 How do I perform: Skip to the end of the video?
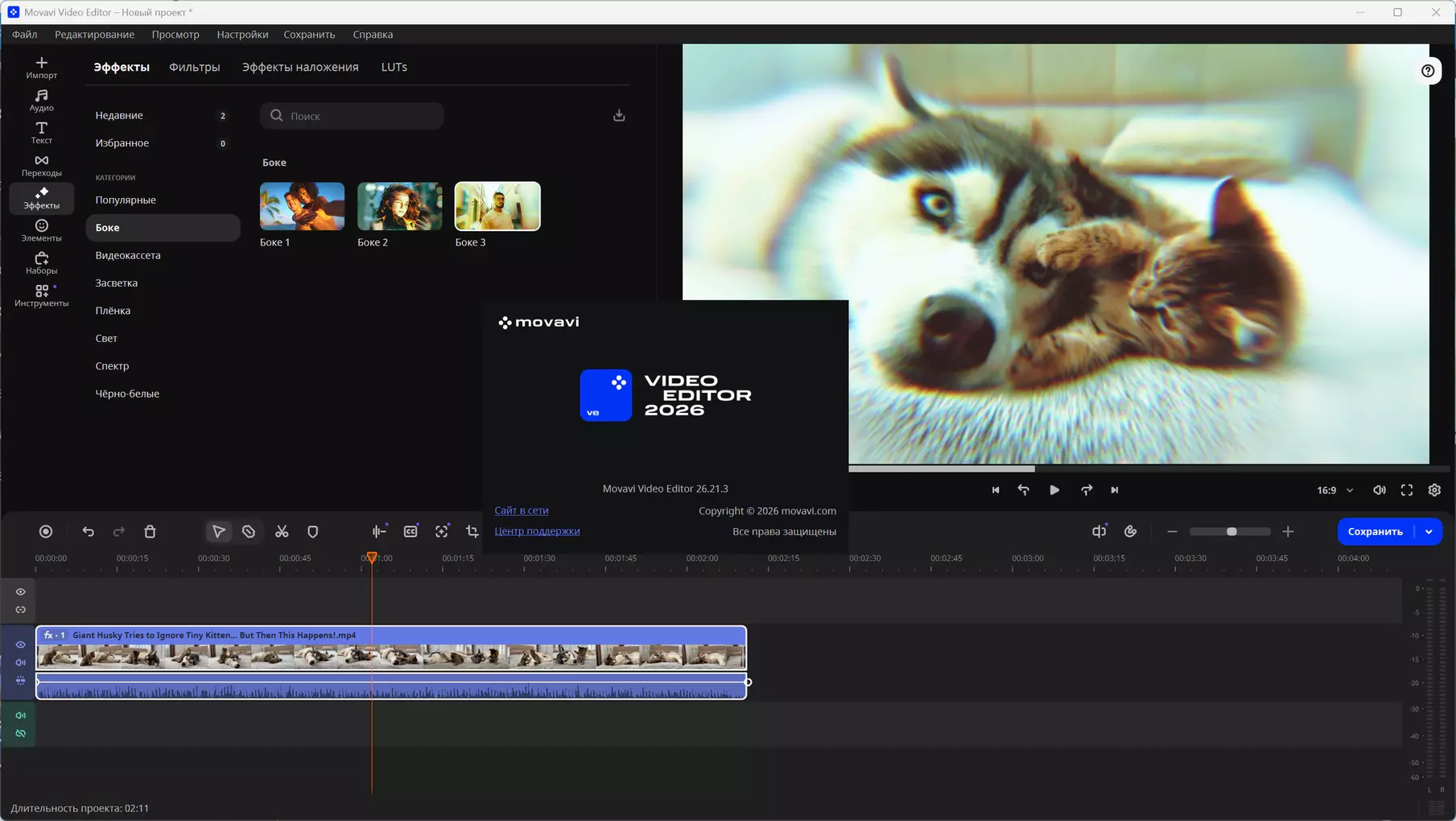1115,489
